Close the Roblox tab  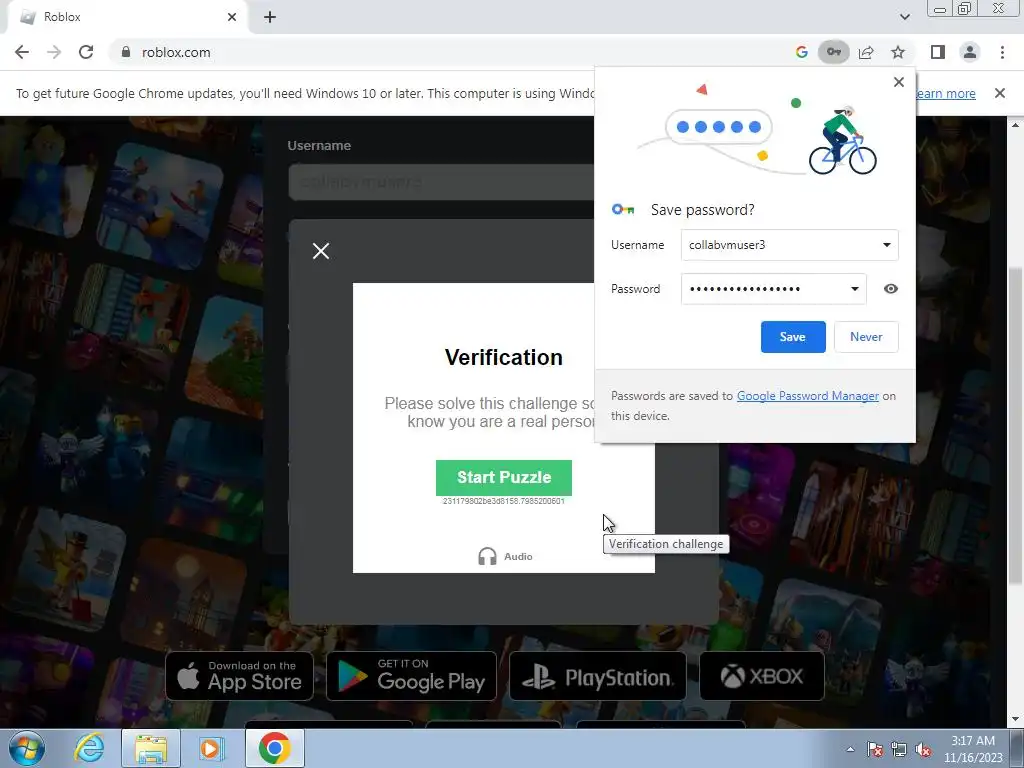(232, 17)
